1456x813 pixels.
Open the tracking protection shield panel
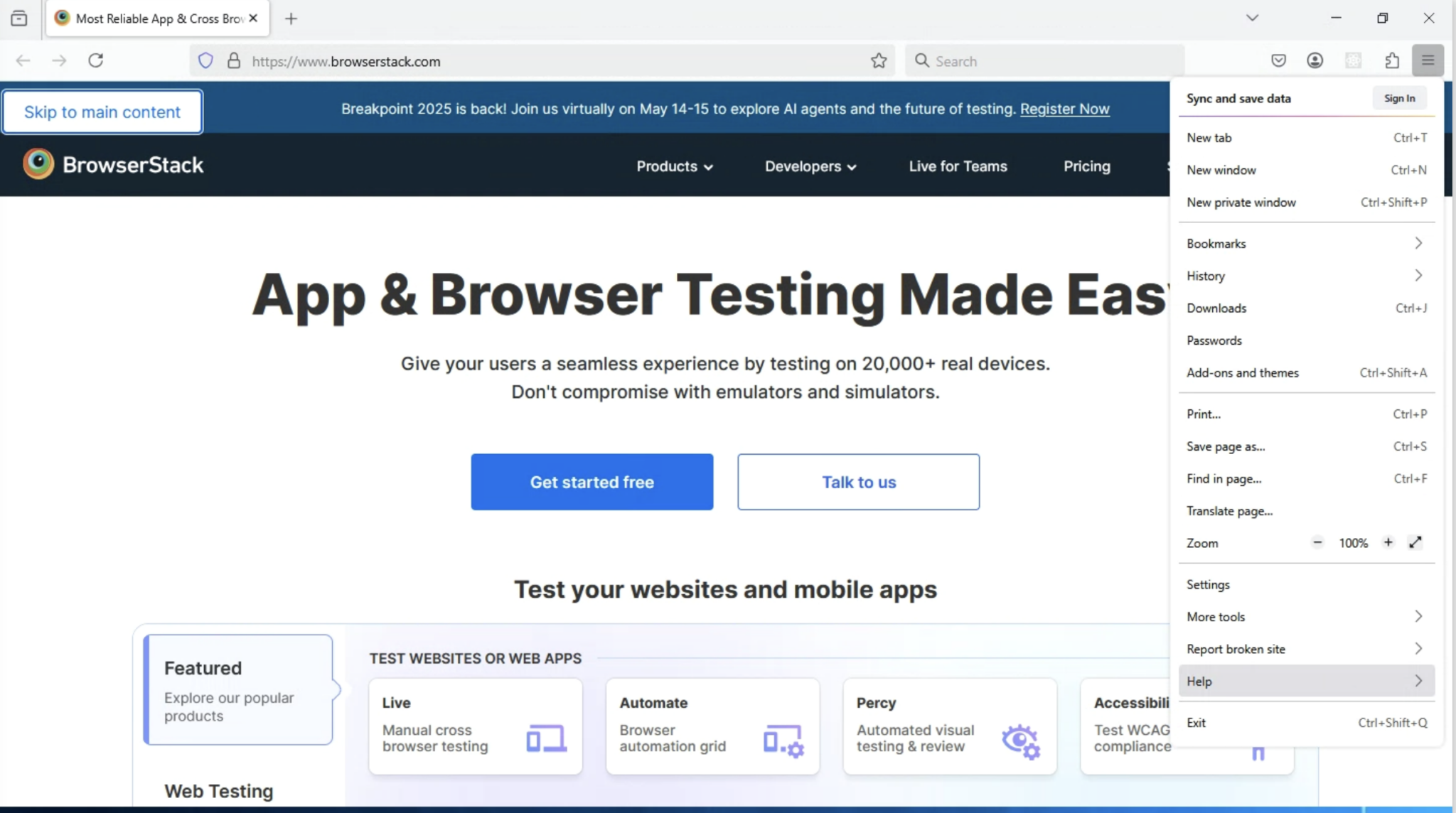[205, 61]
